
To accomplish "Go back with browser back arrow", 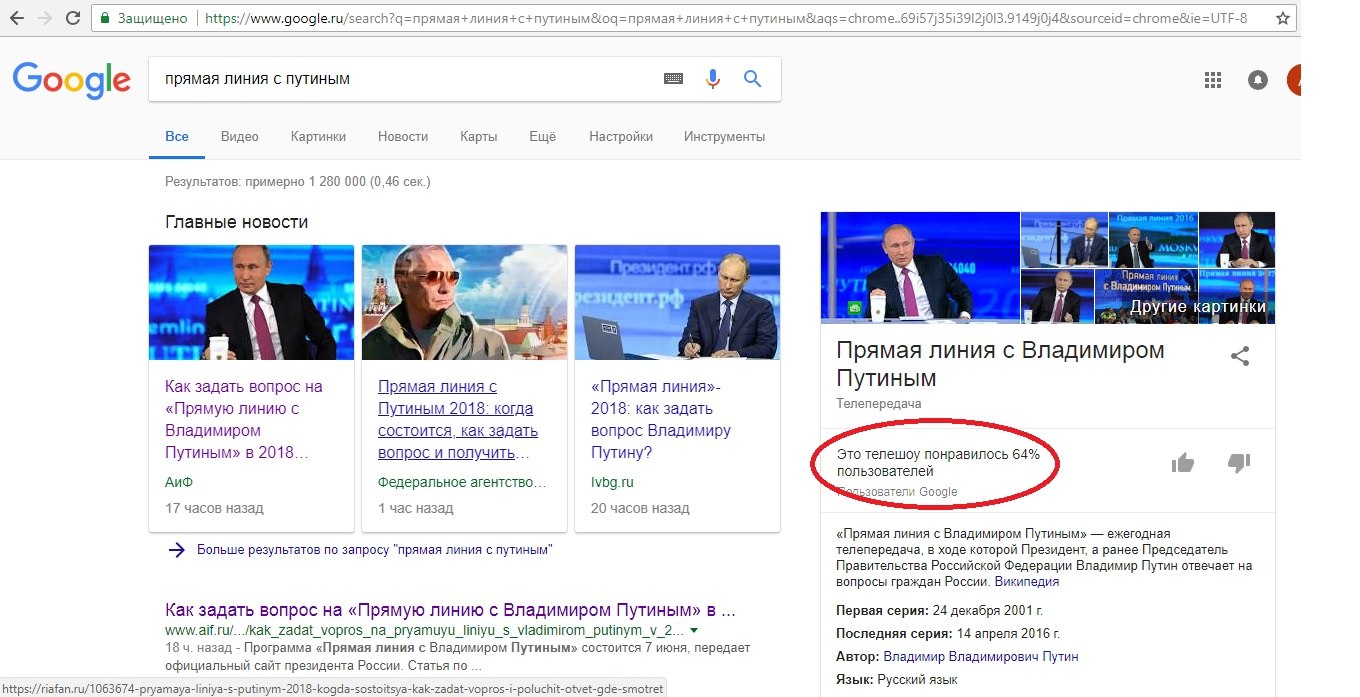I will (x=16, y=18).
